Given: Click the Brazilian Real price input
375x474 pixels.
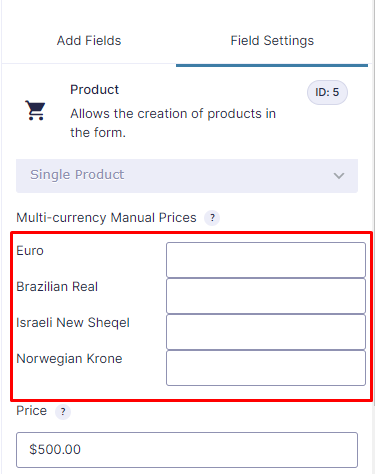Looking at the screenshot, I should click(266, 296).
